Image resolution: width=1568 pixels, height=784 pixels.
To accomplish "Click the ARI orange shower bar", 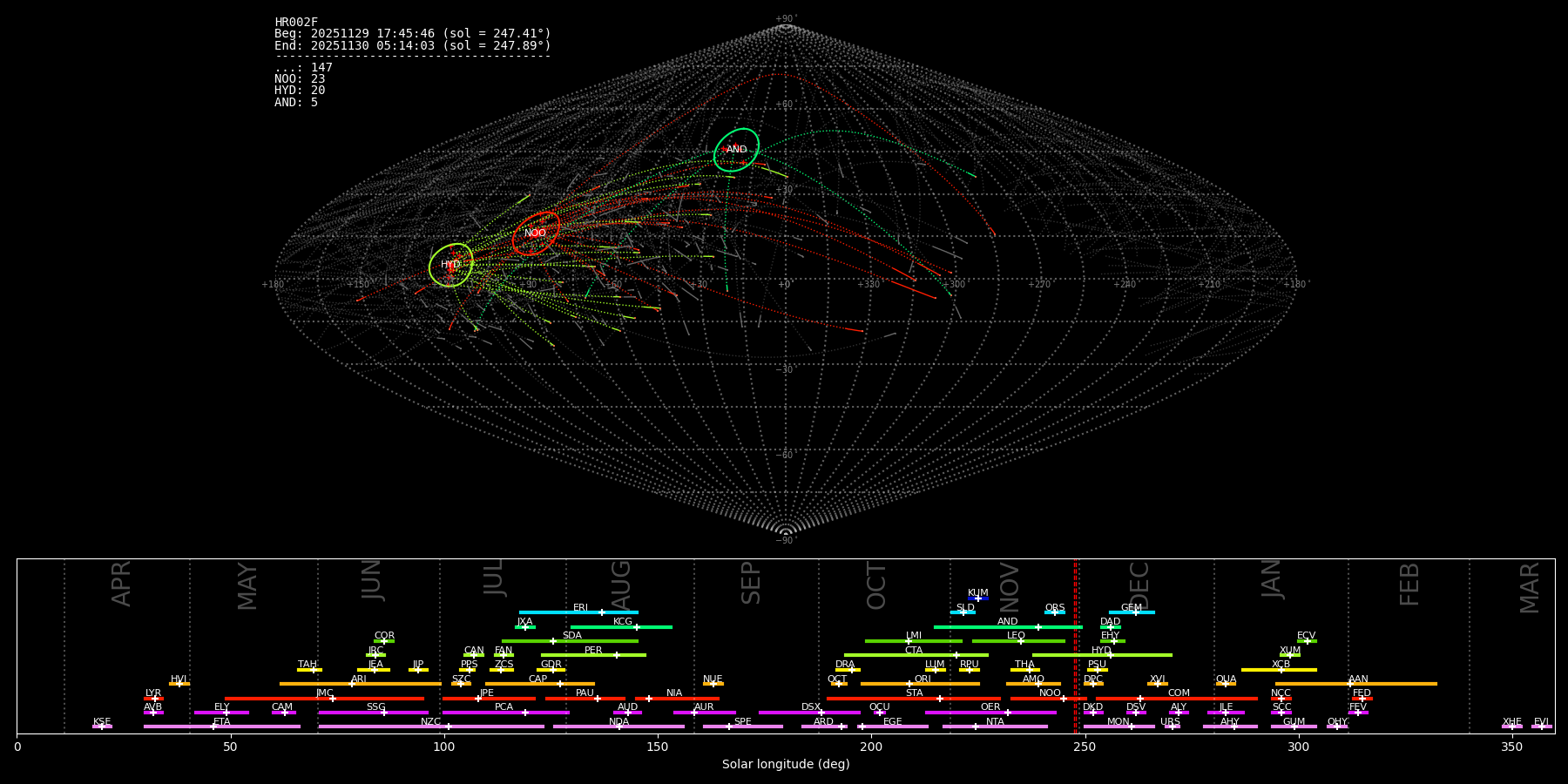I will pyautogui.click(x=361, y=684).
